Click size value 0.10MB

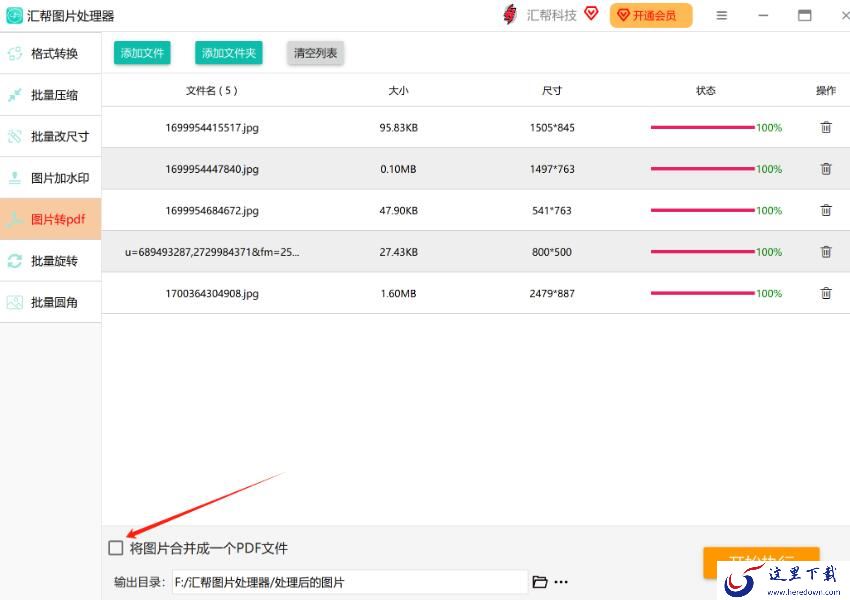398,169
